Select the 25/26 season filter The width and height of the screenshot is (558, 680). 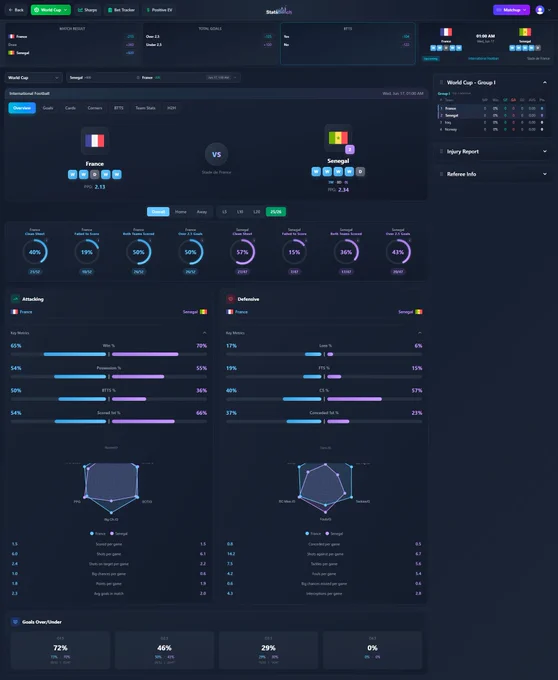(x=276, y=212)
